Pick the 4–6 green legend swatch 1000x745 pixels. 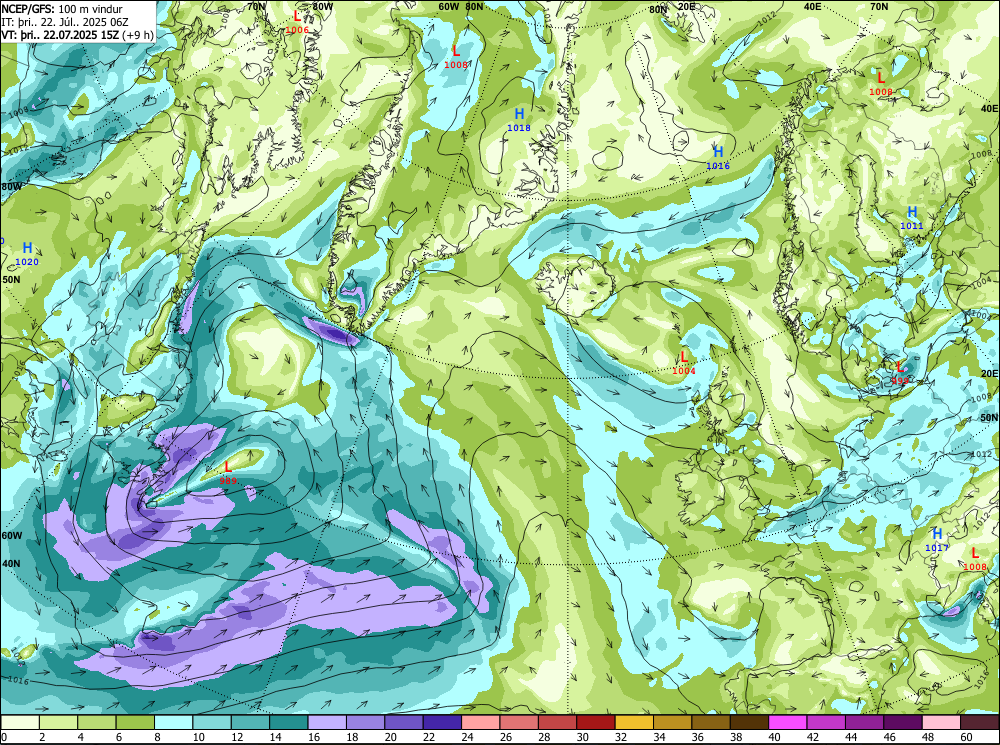(97, 722)
